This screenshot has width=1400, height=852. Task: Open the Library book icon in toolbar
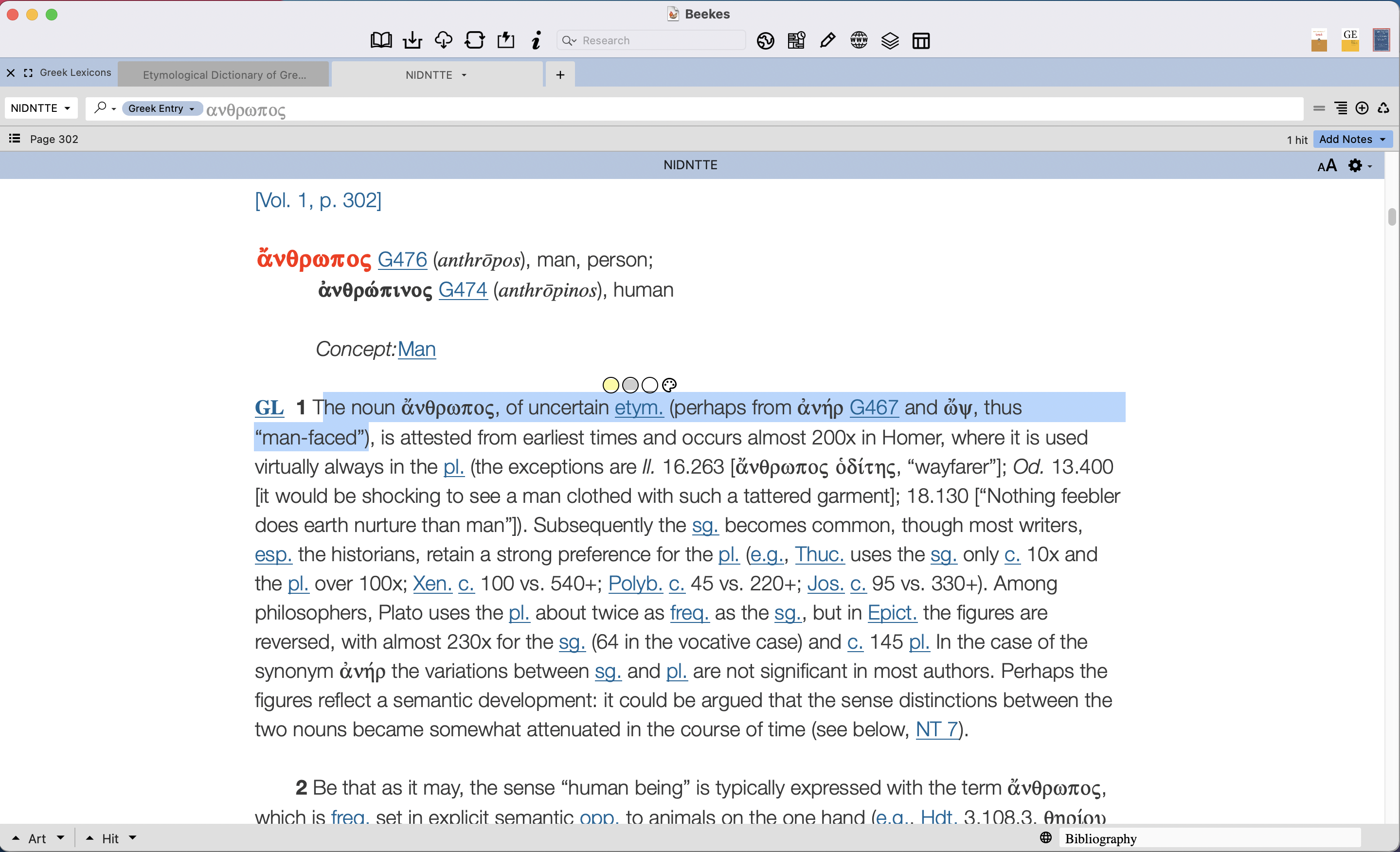(381, 40)
